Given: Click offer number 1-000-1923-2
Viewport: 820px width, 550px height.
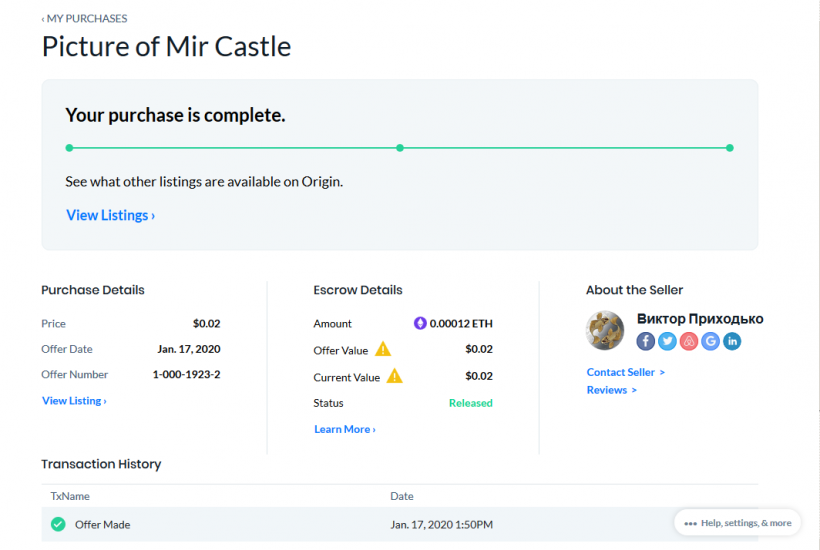Looking at the screenshot, I should 186,374.
